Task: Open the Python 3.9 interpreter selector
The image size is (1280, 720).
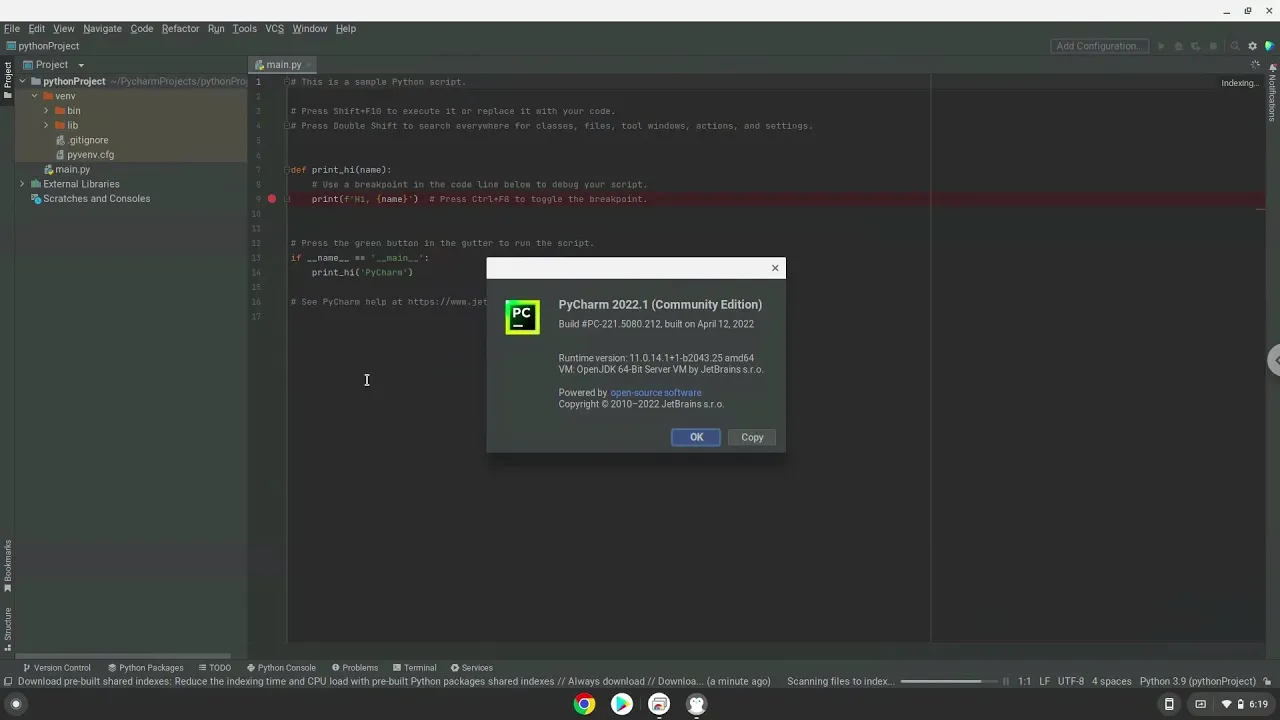Action: 1197,682
